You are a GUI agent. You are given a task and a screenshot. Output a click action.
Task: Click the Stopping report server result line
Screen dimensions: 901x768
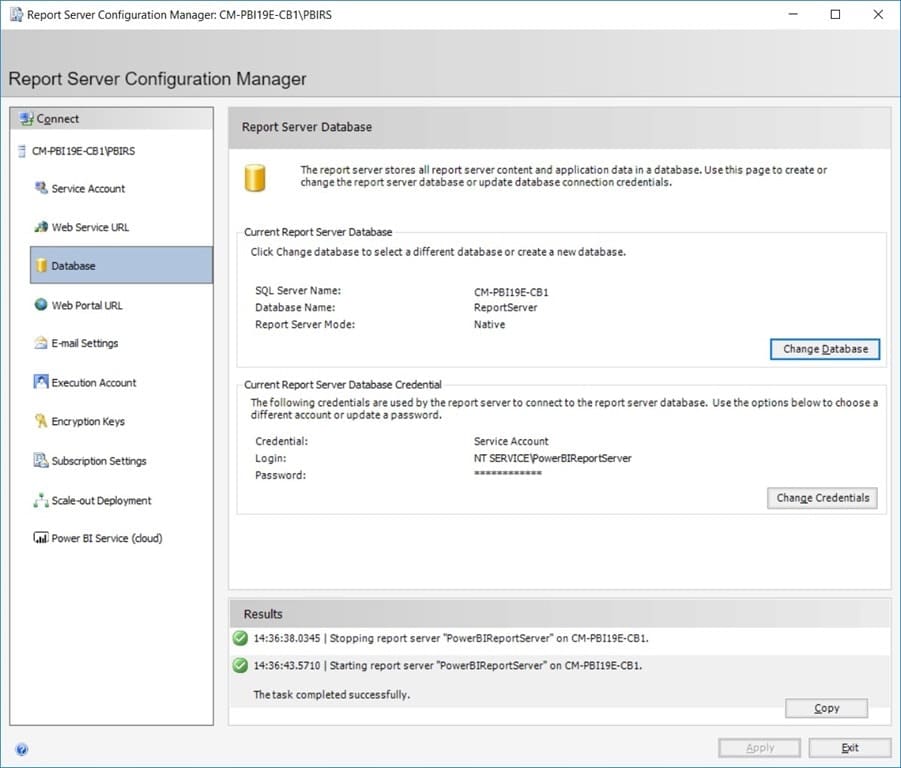point(451,638)
